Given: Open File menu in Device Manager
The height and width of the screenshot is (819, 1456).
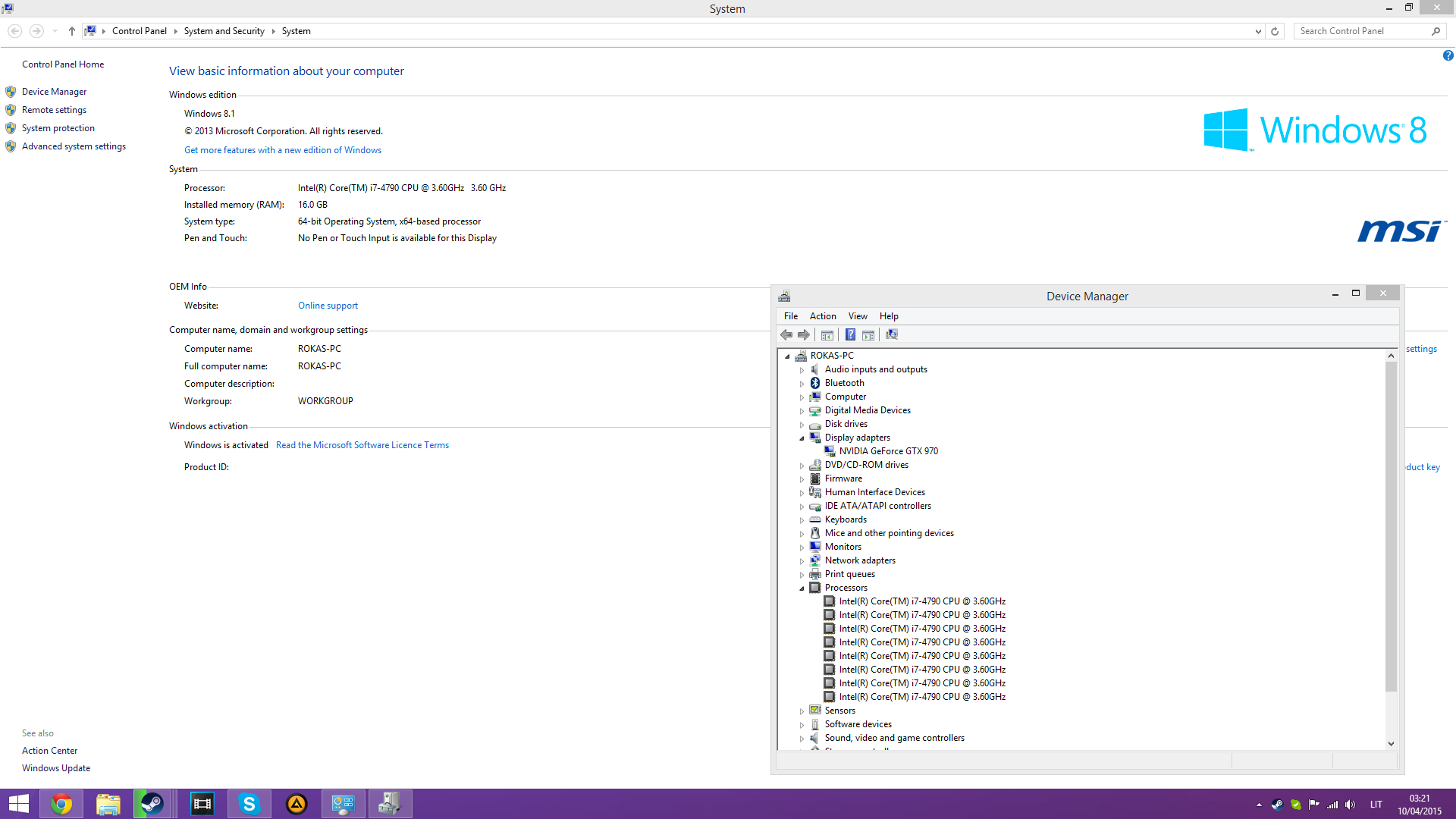Looking at the screenshot, I should tap(791, 316).
